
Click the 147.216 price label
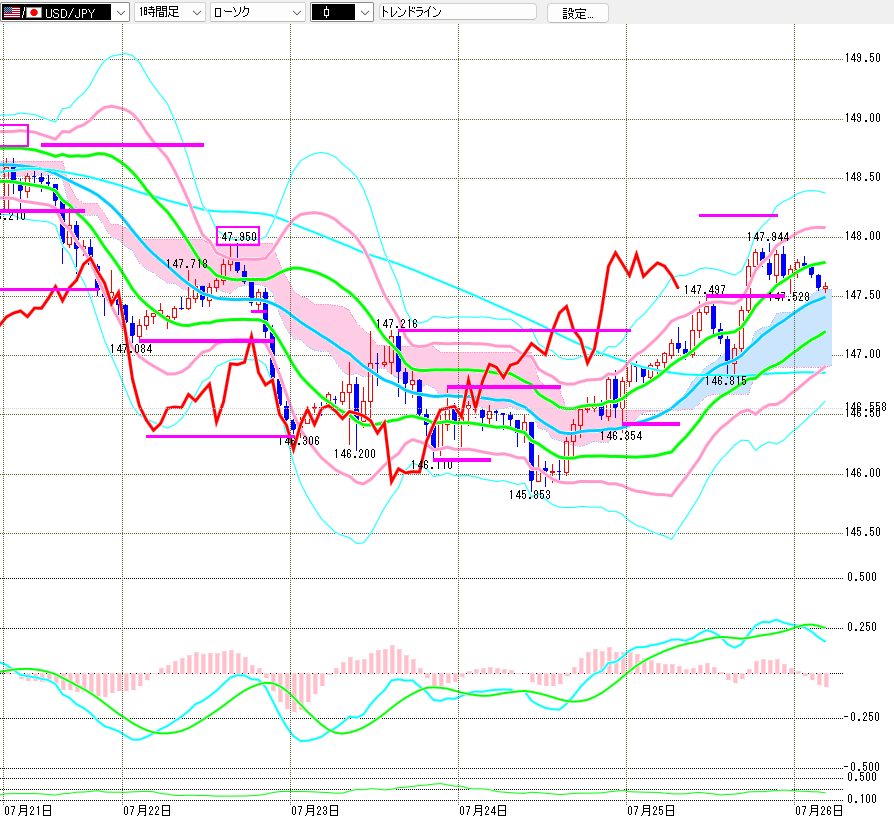tap(397, 324)
